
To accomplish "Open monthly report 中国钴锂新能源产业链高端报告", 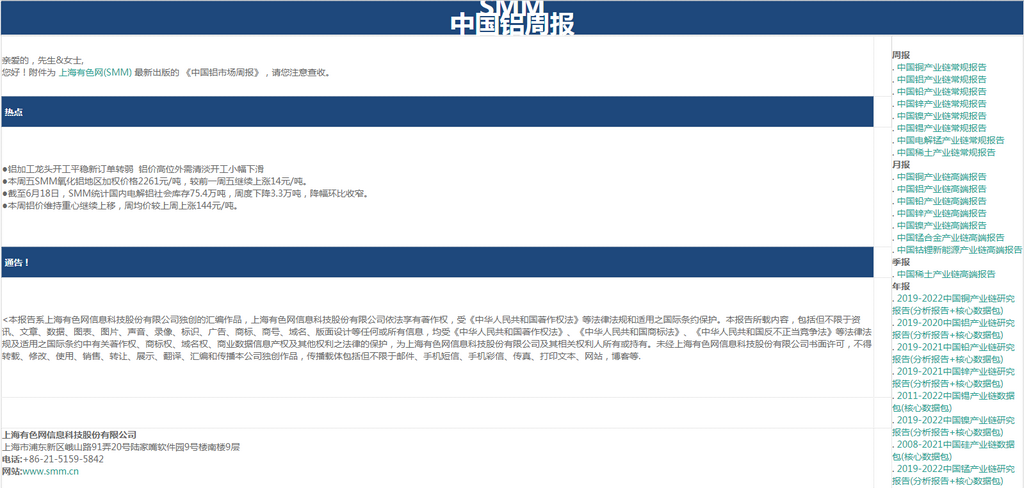I will pos(959,250).
